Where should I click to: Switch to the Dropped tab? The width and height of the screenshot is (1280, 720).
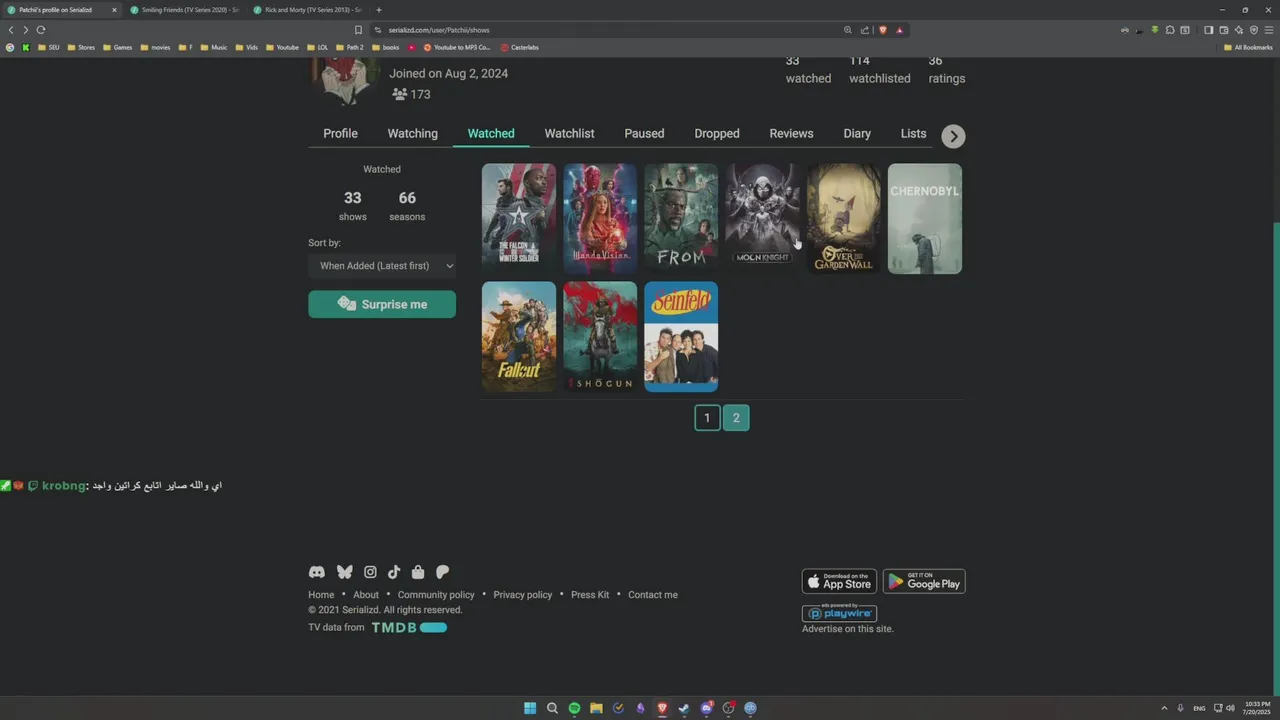[717, 134]
